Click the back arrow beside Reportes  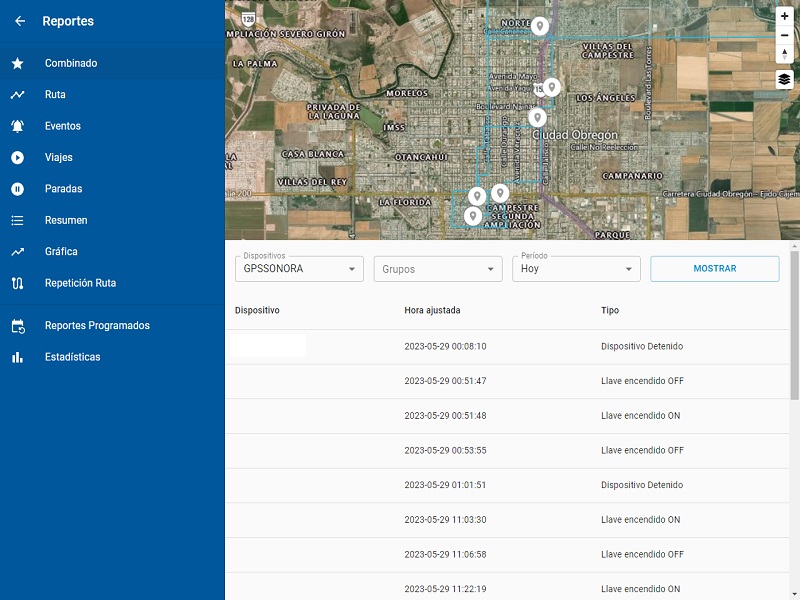(19, 21)
